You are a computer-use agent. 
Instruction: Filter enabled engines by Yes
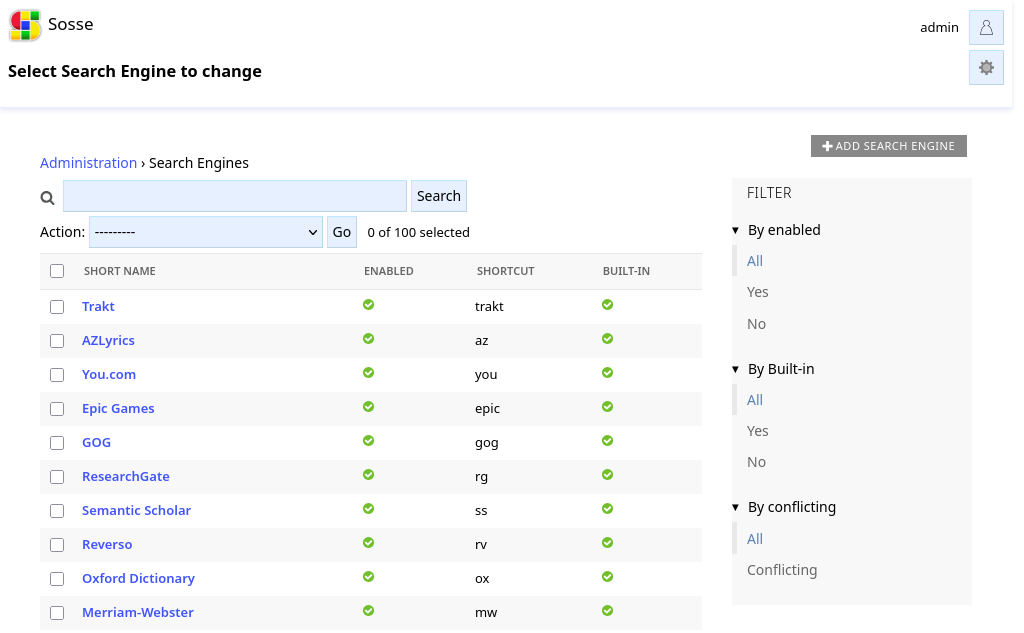pyautogui.click(x=758, y=292)
